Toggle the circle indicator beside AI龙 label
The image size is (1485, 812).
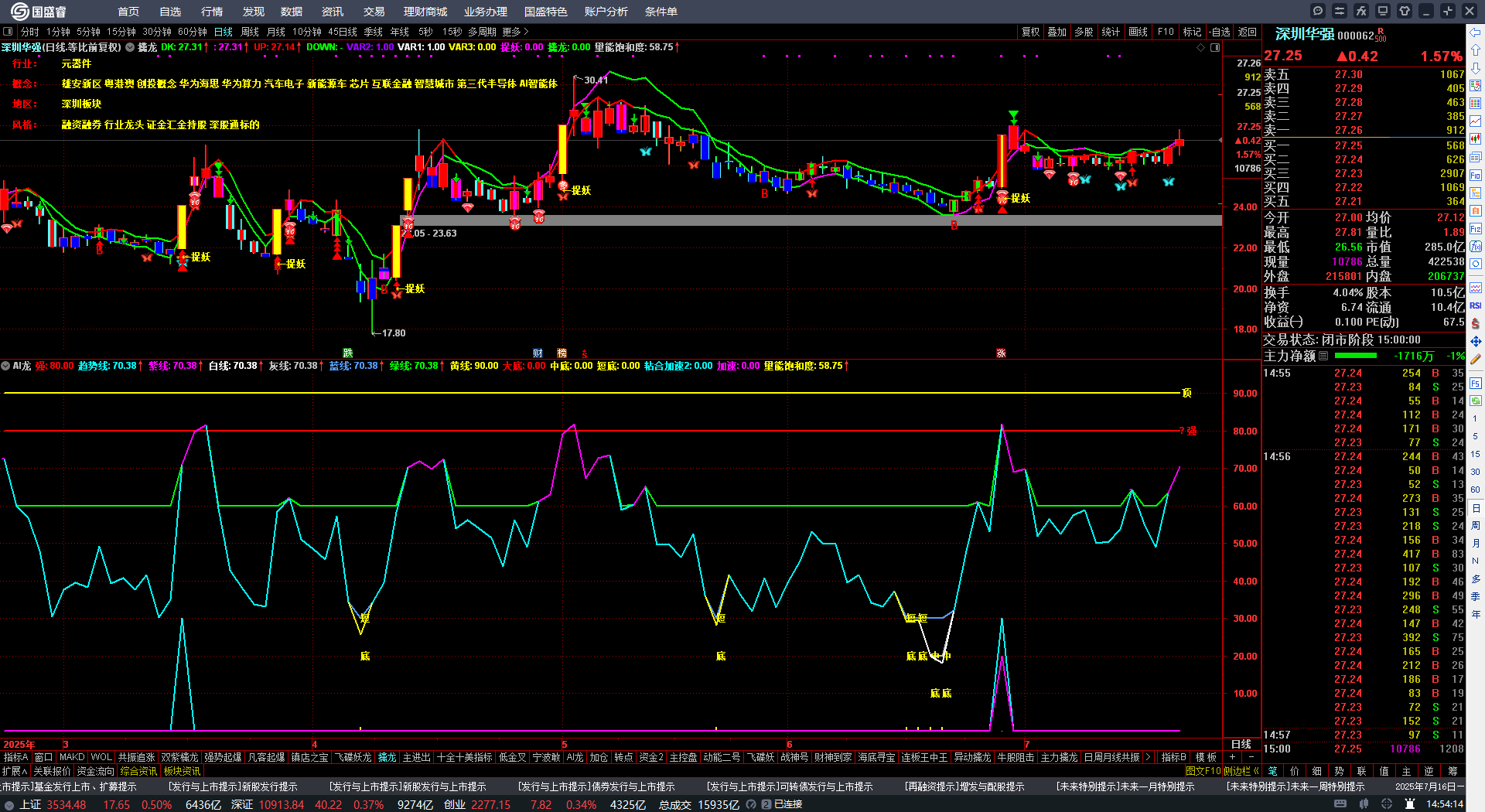5,366
